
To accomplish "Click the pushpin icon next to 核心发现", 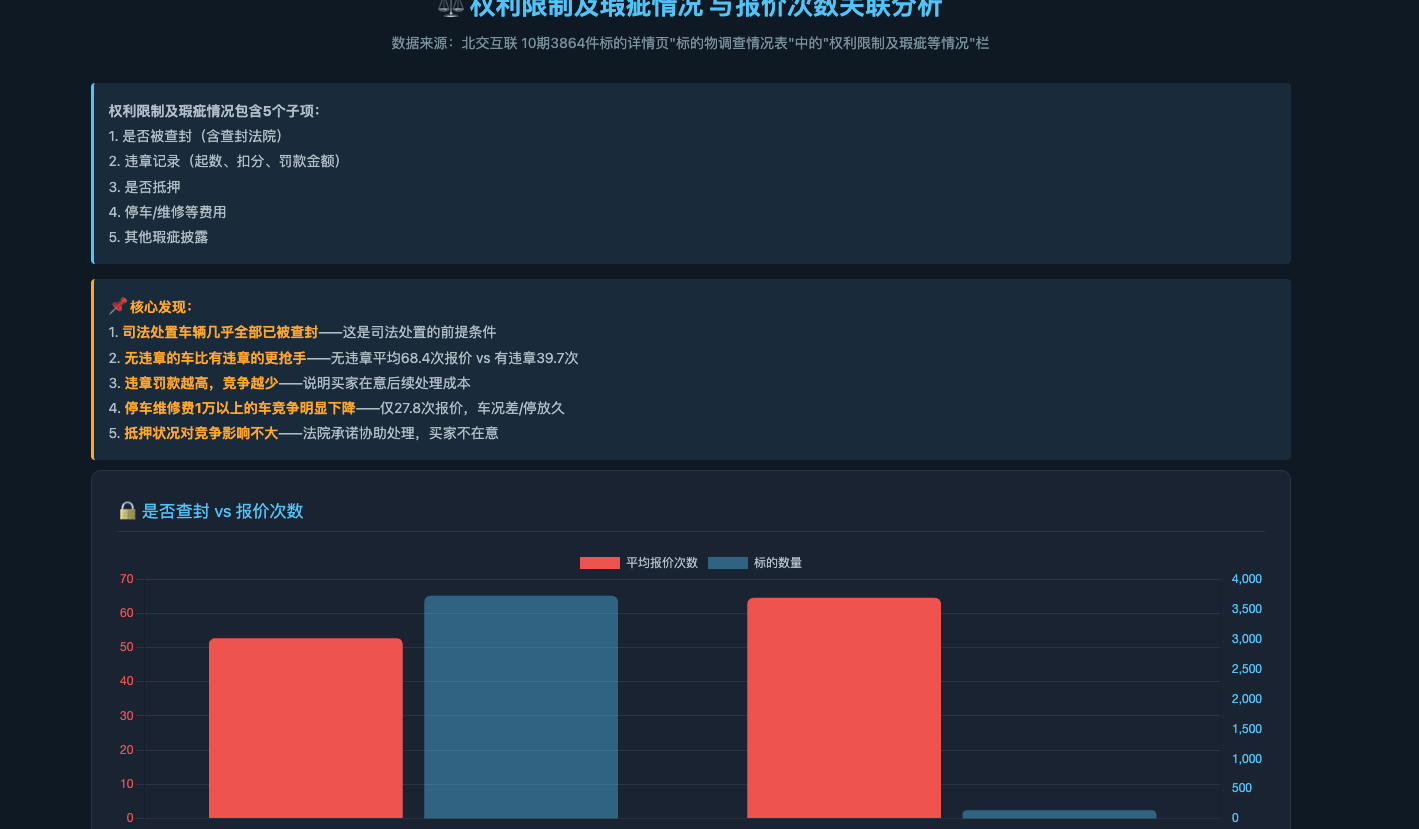I will pyautogui.click(x=117, y=306).
